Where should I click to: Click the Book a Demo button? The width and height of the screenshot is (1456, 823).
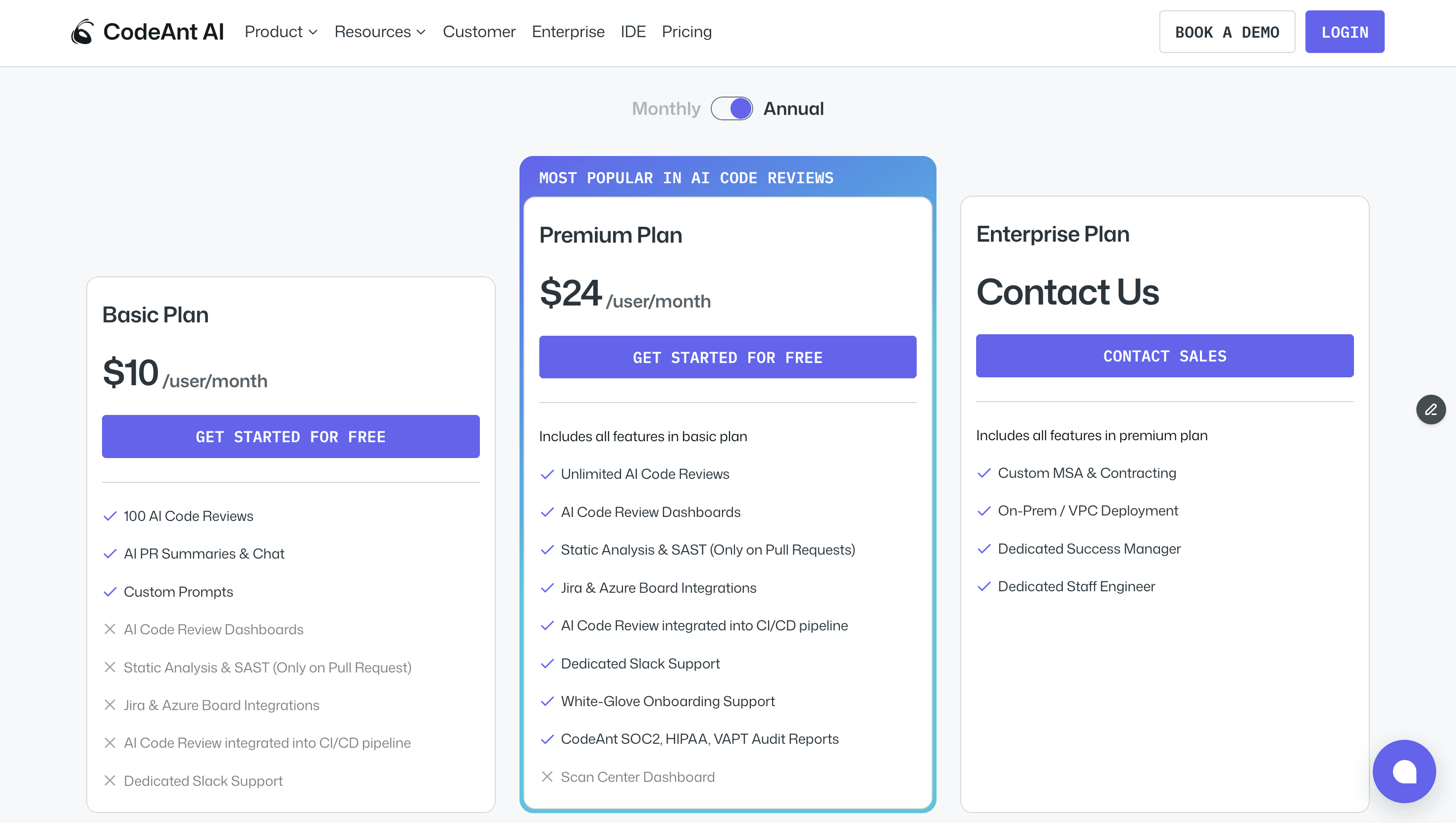point(1227,32)
